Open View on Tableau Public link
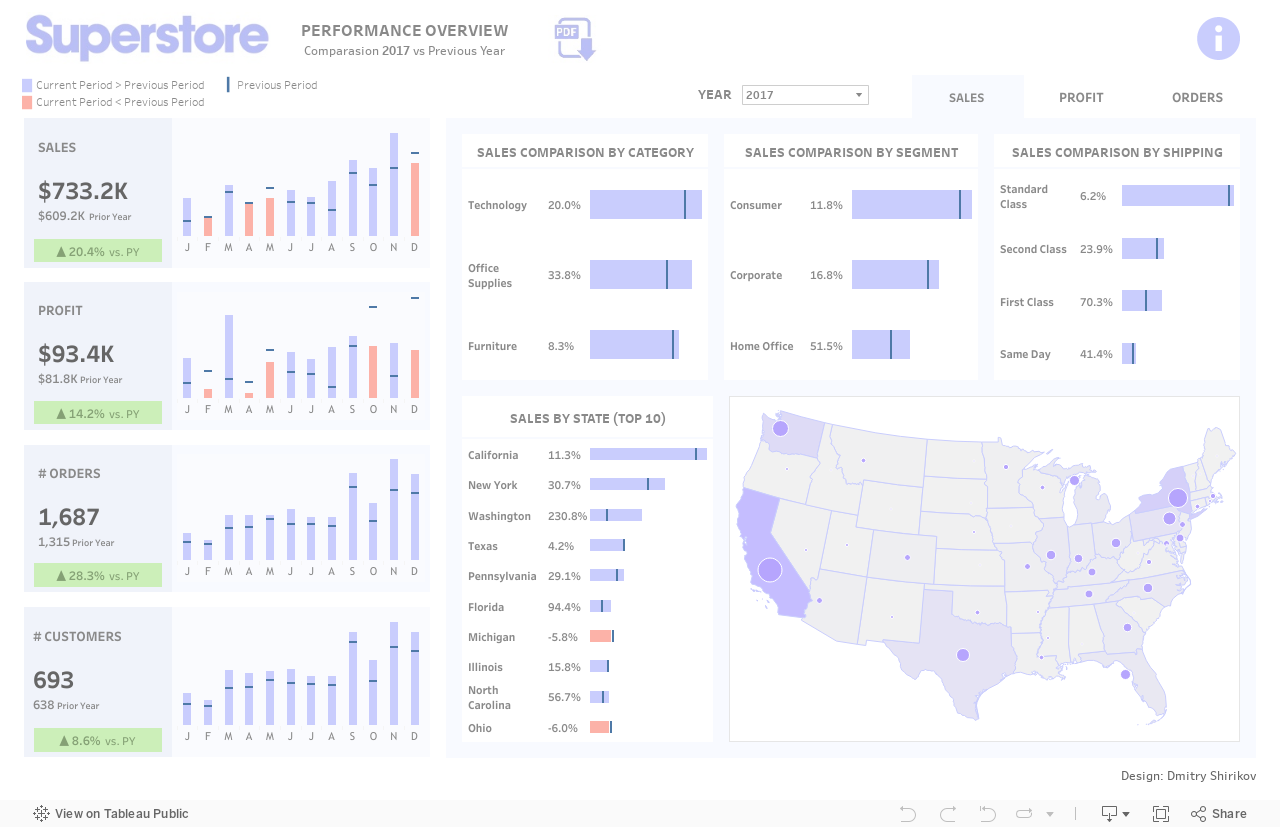This screenshot has height=827, width=1280. click(x=111, y=814)
